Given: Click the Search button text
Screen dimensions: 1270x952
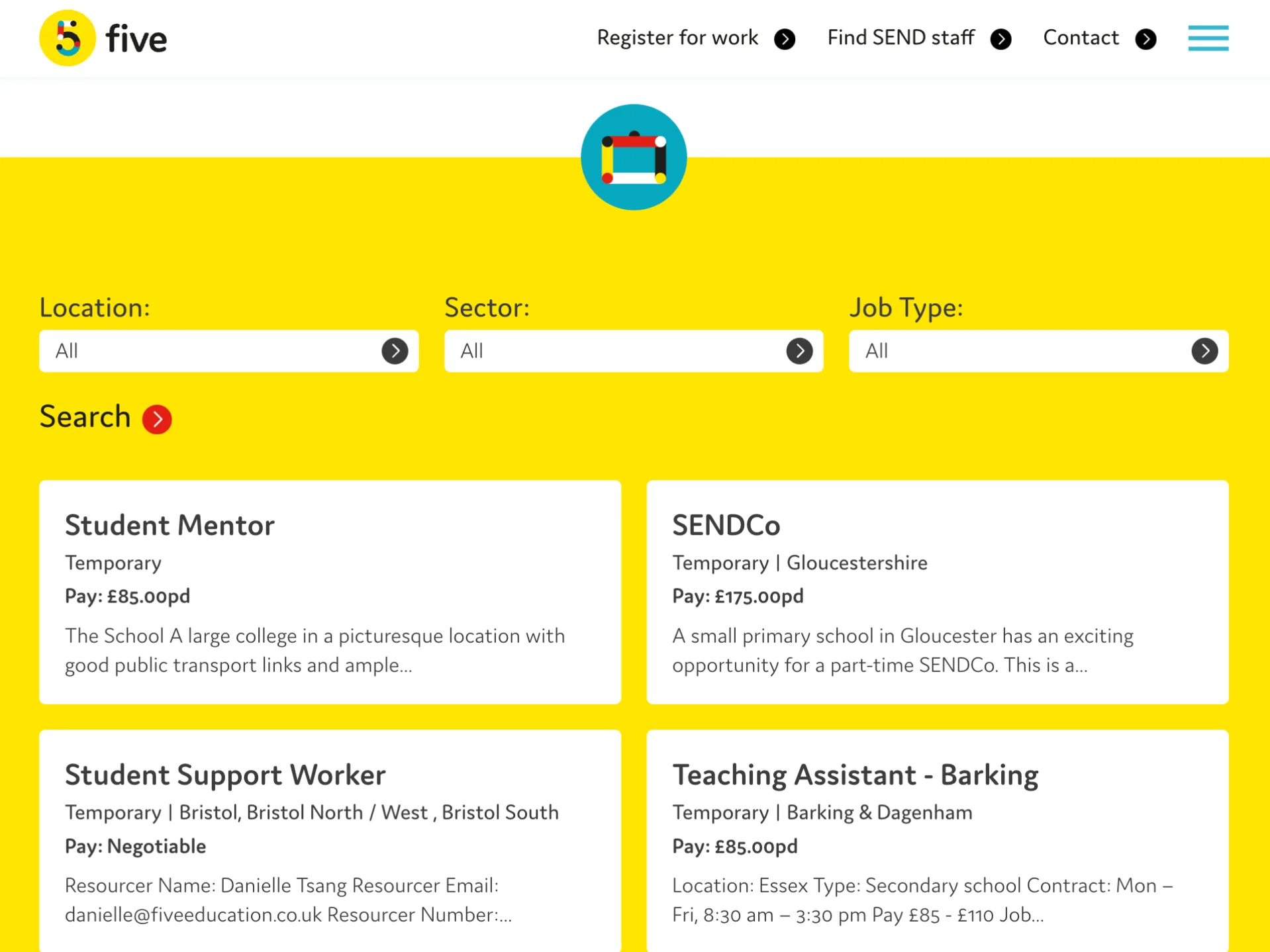Looking at the screenshot, I should (85, 417).
